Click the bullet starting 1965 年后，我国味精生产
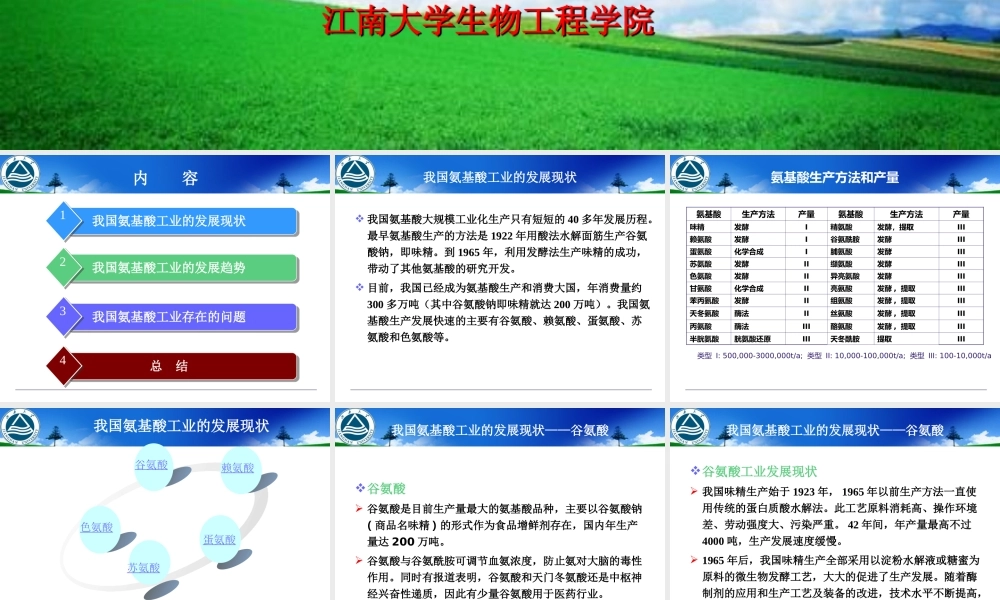 841,576
